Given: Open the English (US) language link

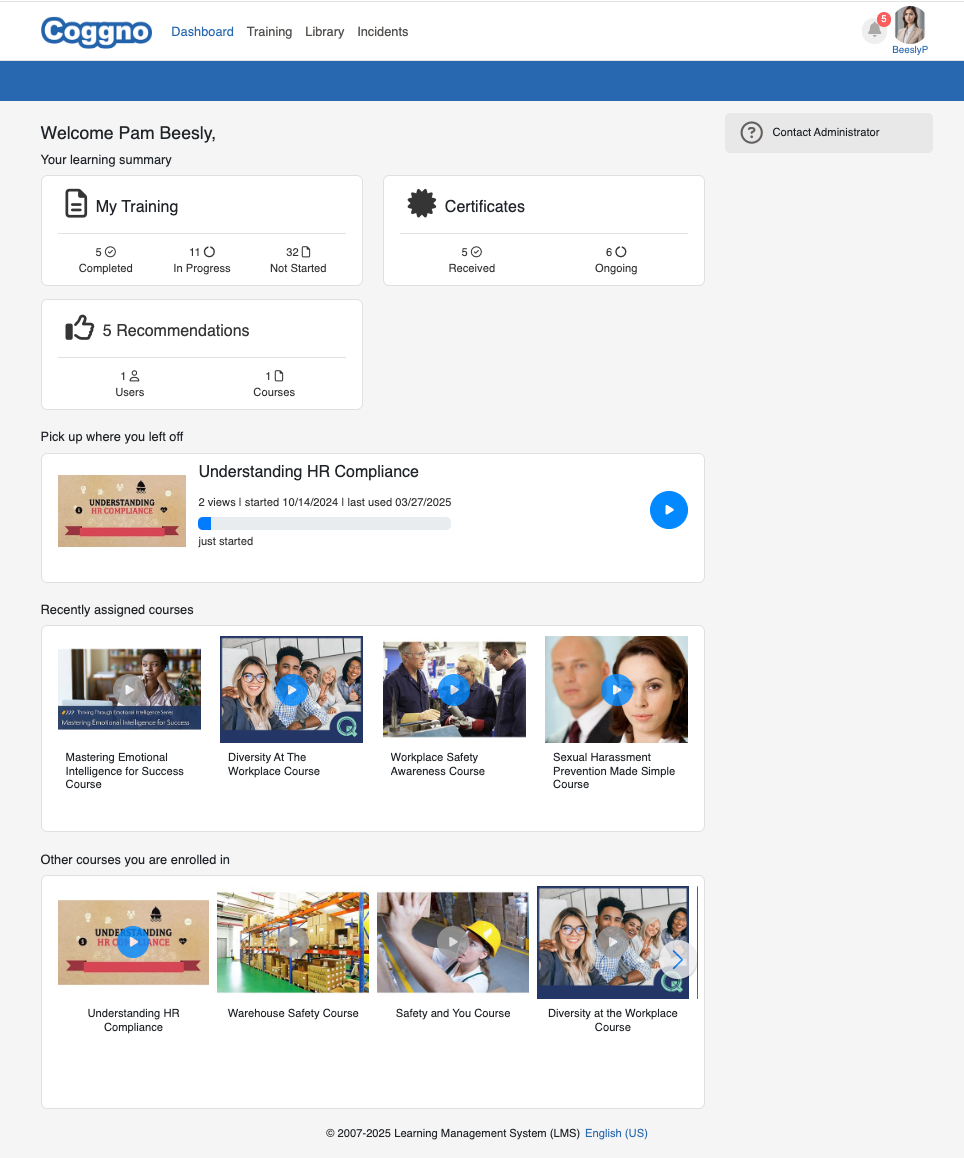Looking at the screenshot, I should pos(616,1133).
